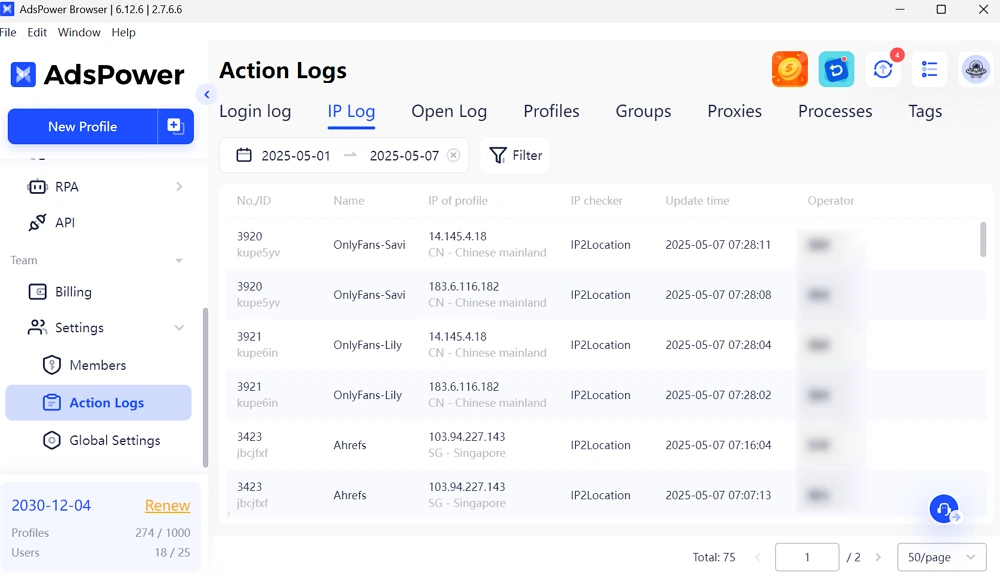
Task: Open the 50/page dropdown
Action: [941, 557]
